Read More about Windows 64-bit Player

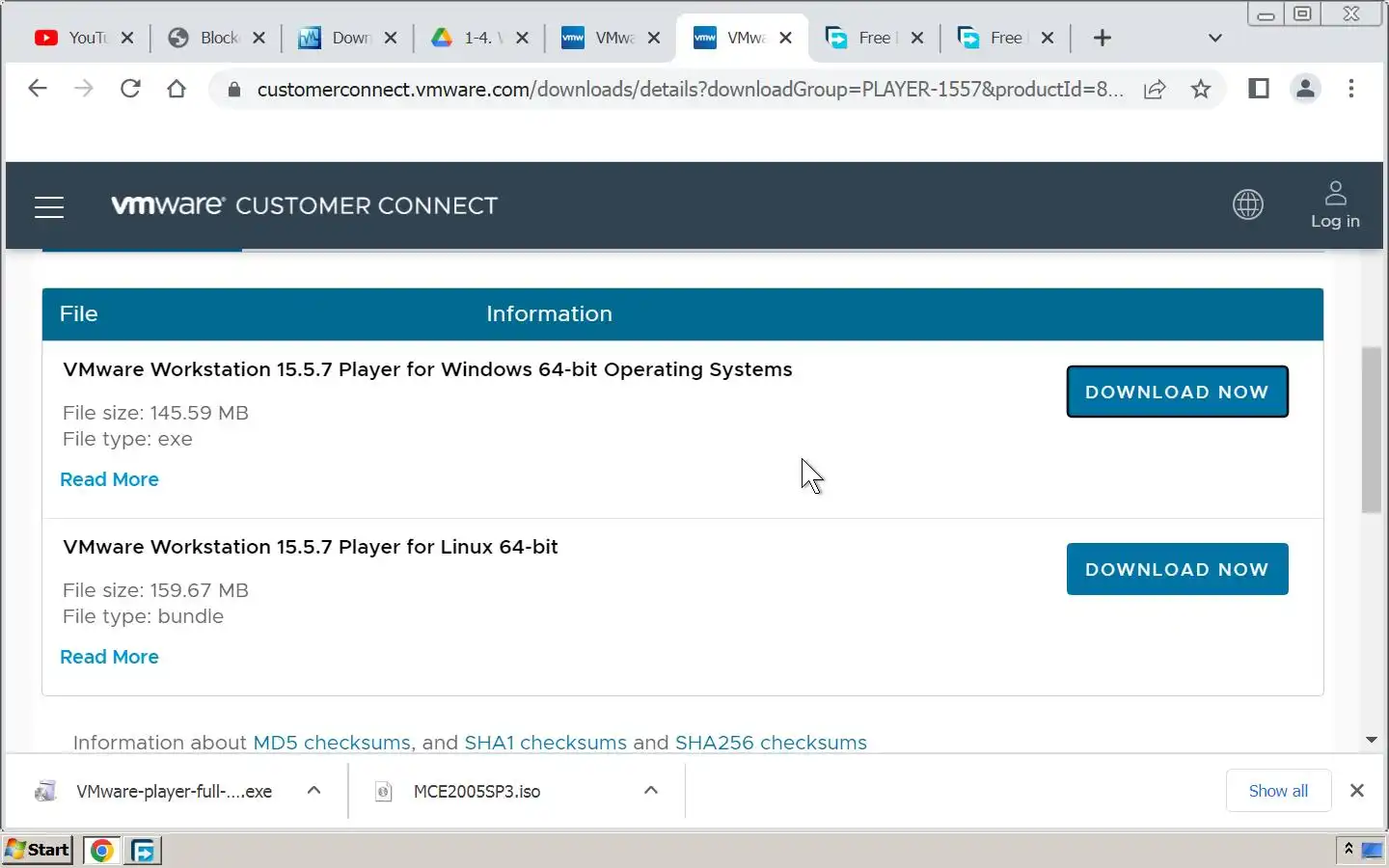point(109,479)
